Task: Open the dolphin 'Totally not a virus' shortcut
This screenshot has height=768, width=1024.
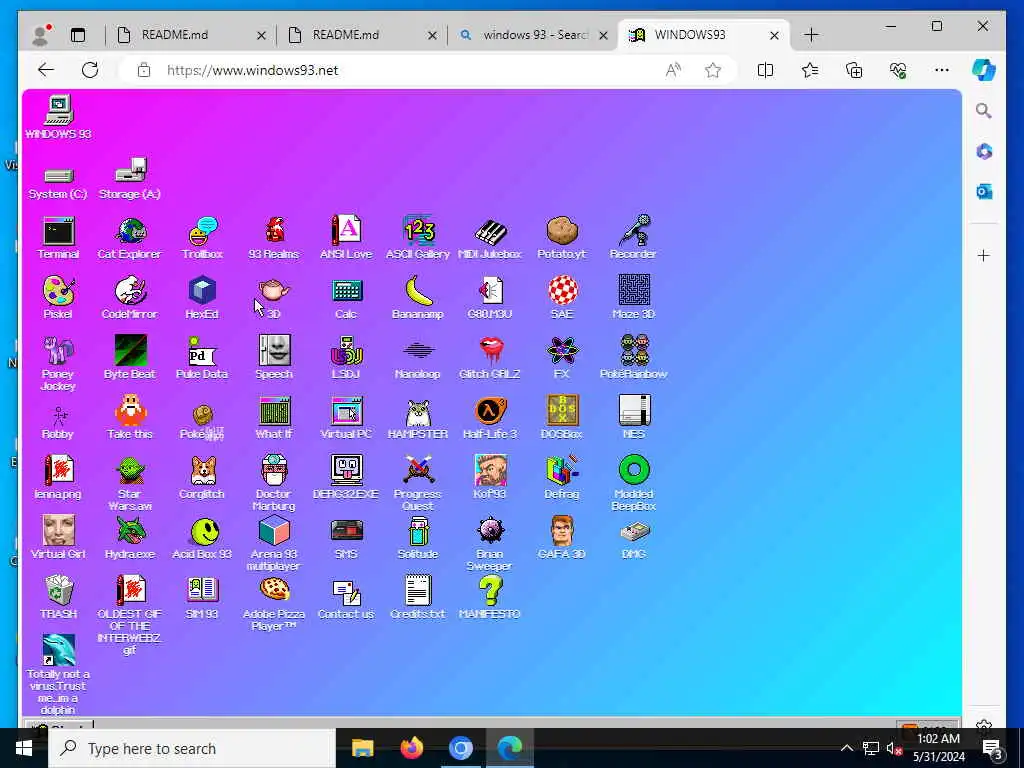Action: click(58, 675)
